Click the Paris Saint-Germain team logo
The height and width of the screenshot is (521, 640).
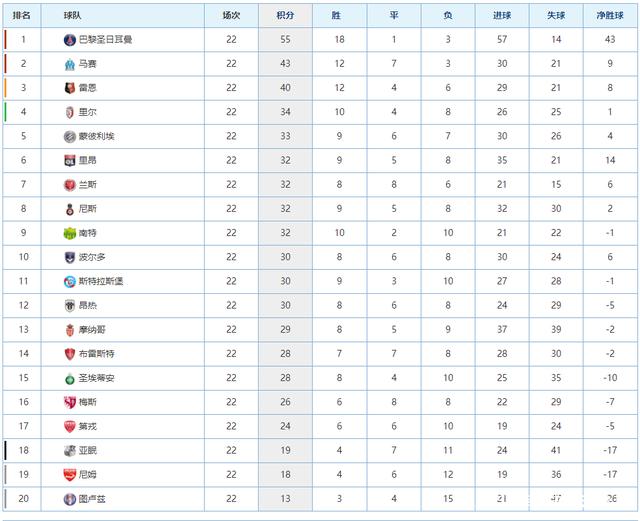pos(70,40)
